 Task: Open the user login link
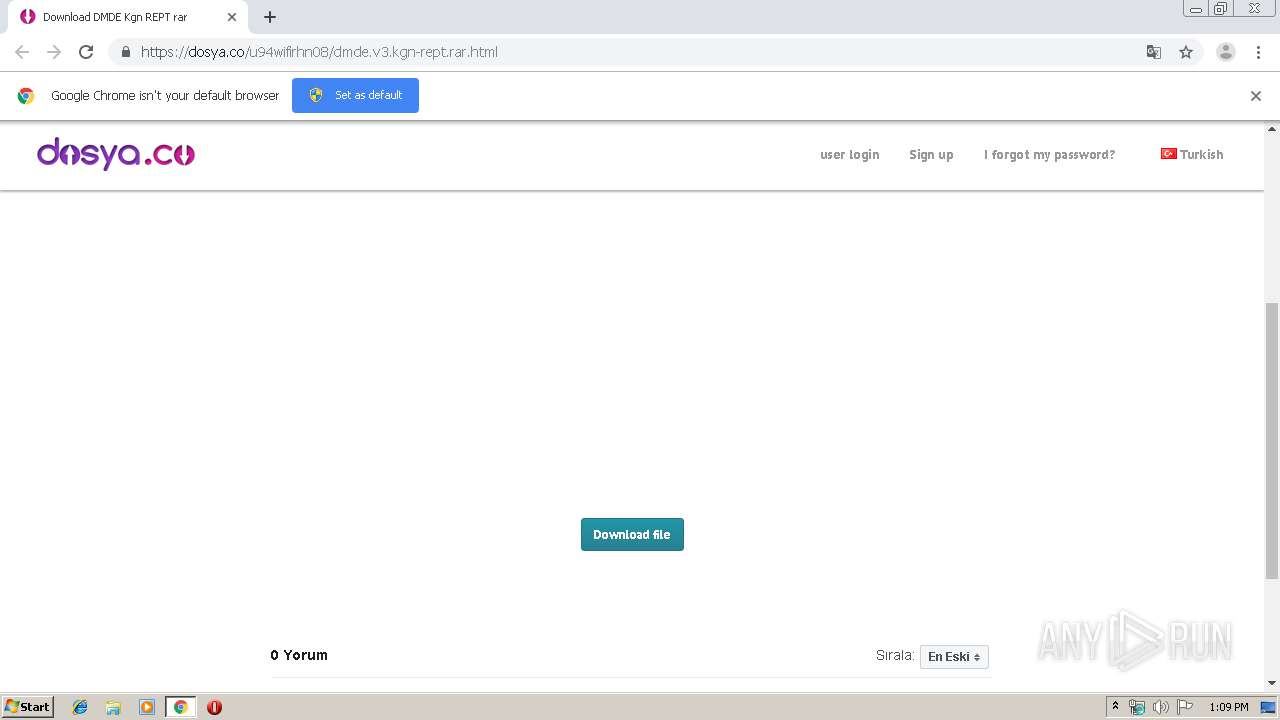850,155
